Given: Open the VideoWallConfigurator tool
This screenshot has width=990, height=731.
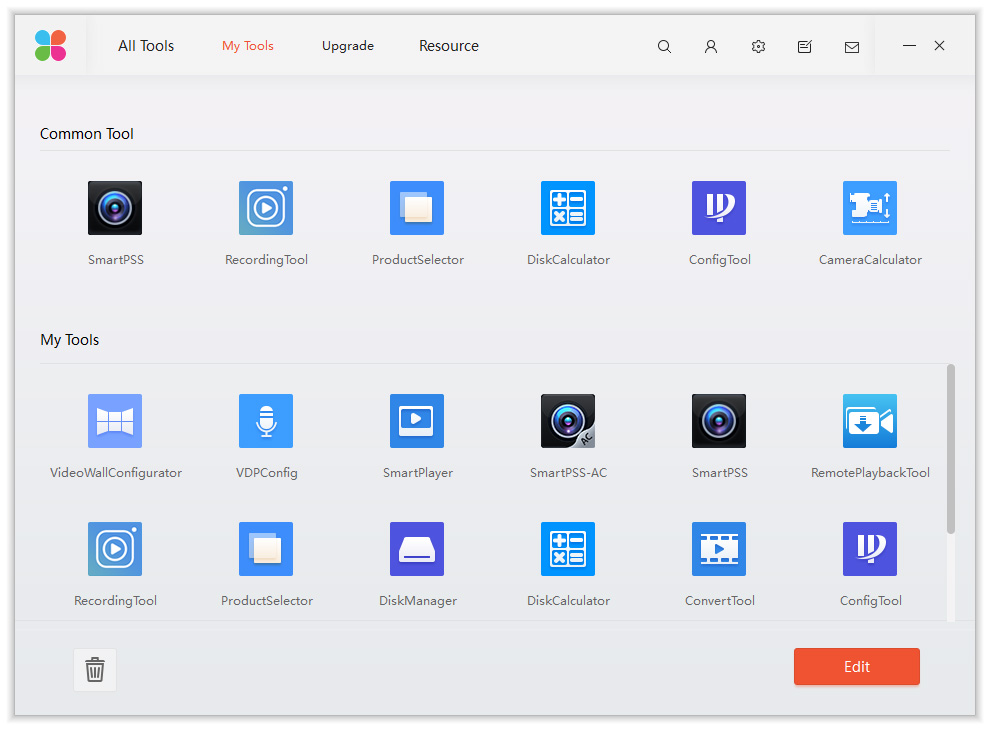Looking at the screenshot, I should [x=115, y=421].
